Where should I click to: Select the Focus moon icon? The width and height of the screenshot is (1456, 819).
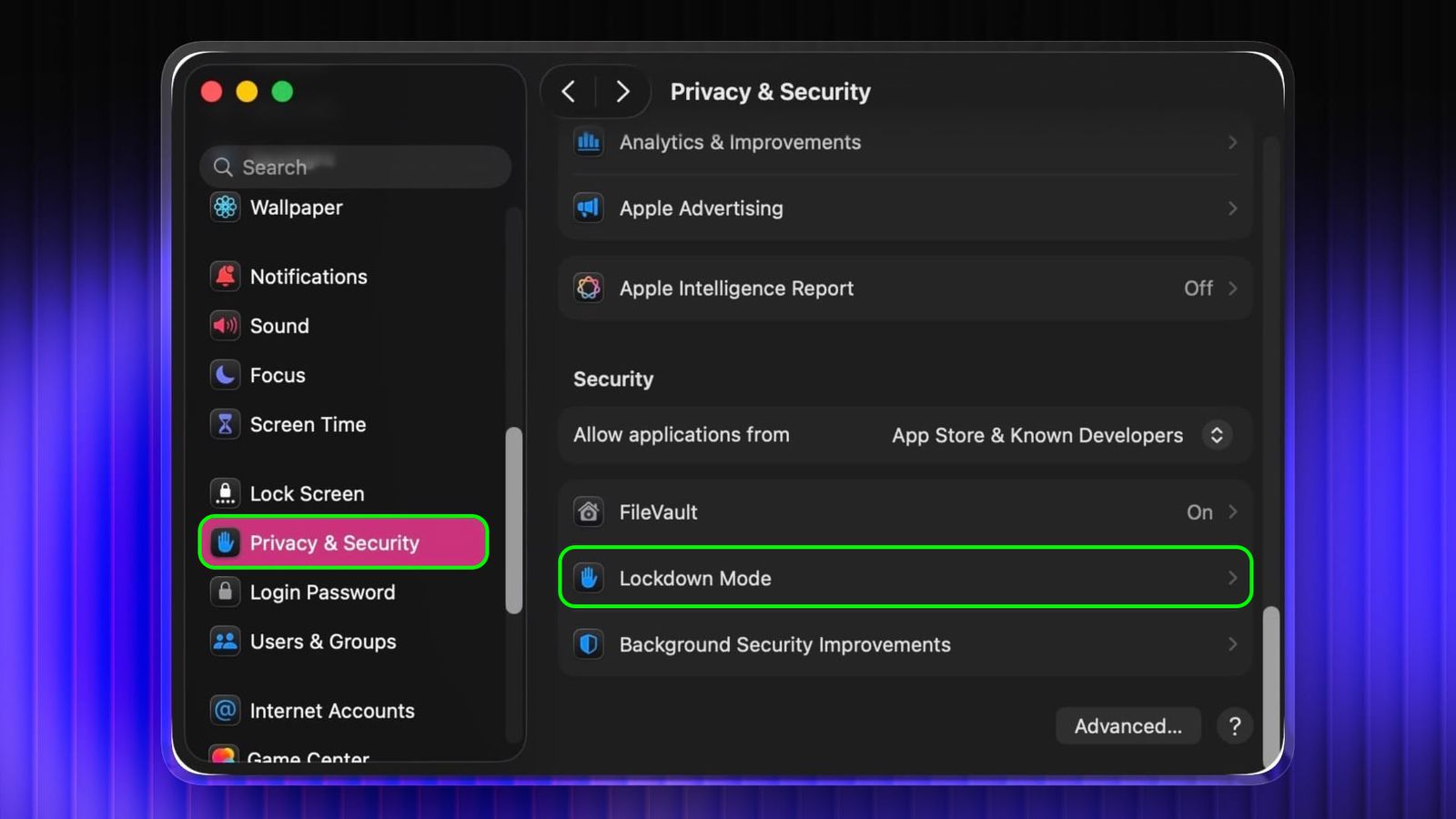point(225,375)
